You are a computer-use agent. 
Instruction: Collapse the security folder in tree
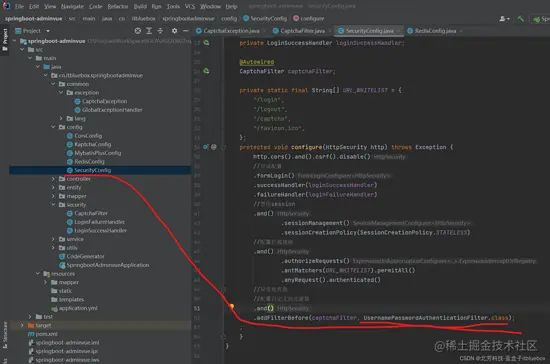(53, 205)
